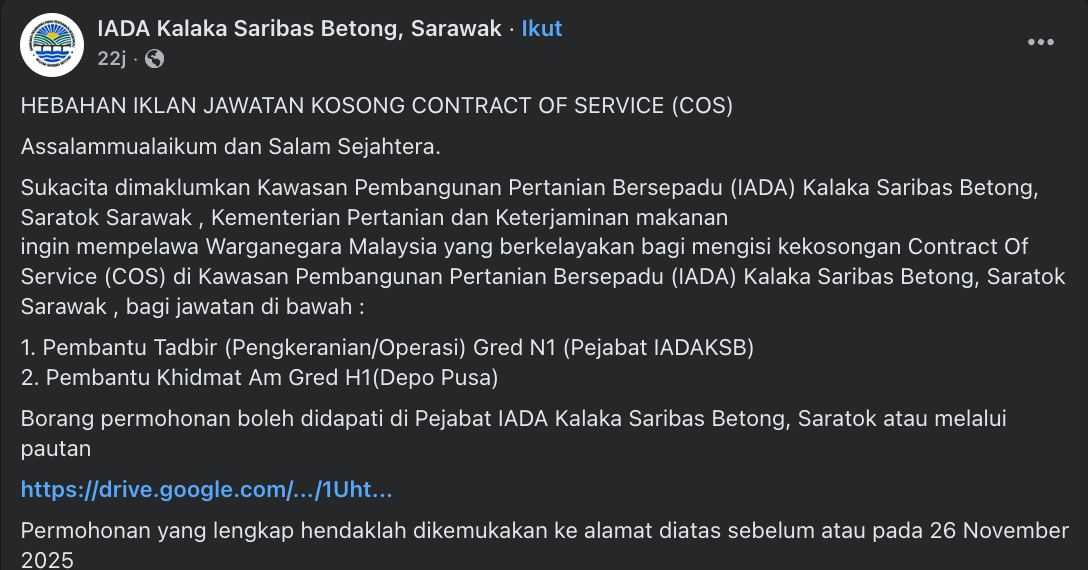The height and width of the screenshot is (570, 1088).
Task: Open the IADA Kalaka Saribas Betong page name
Action: (299, 29)
